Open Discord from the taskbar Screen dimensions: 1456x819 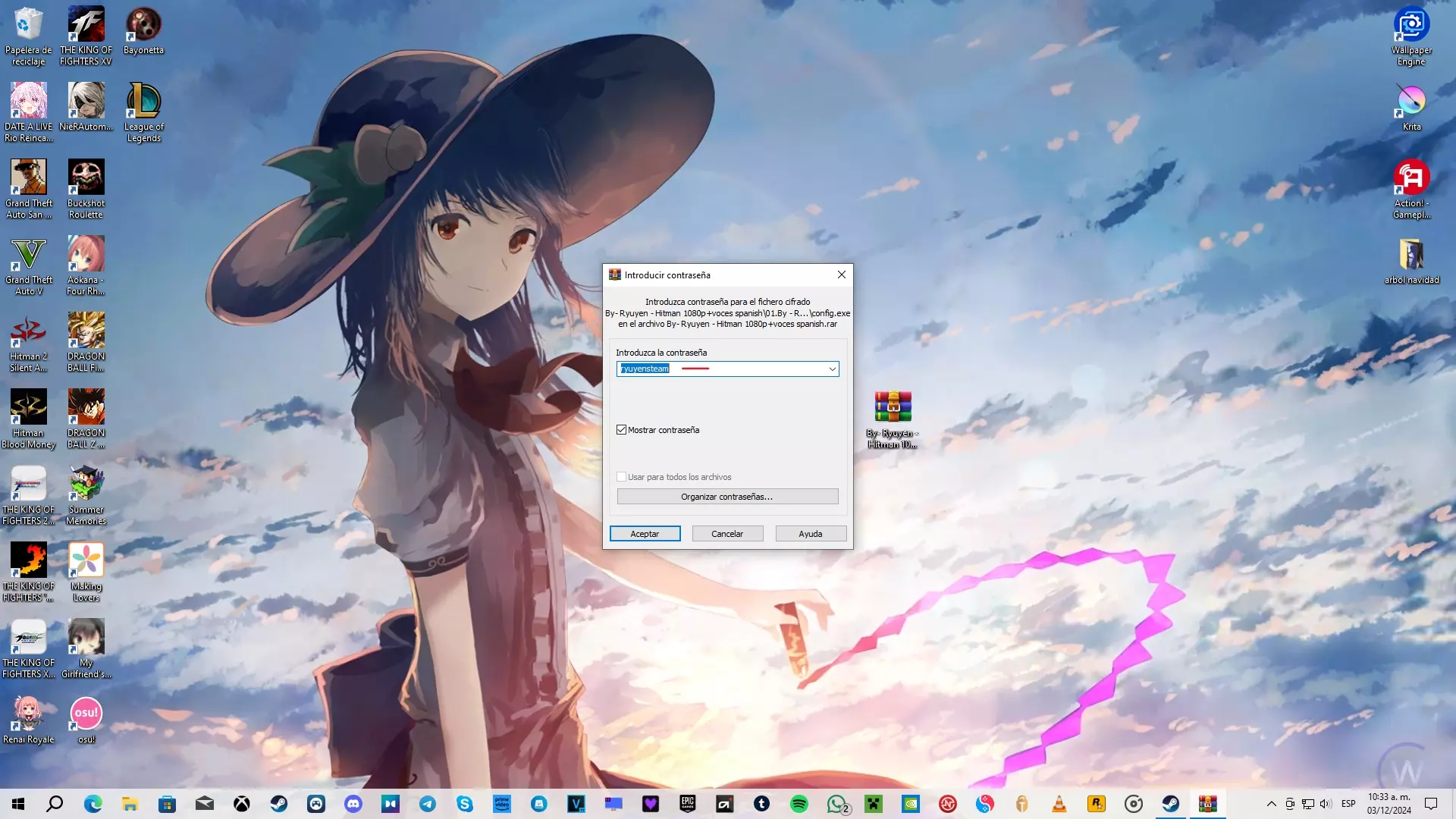(353, 804)
